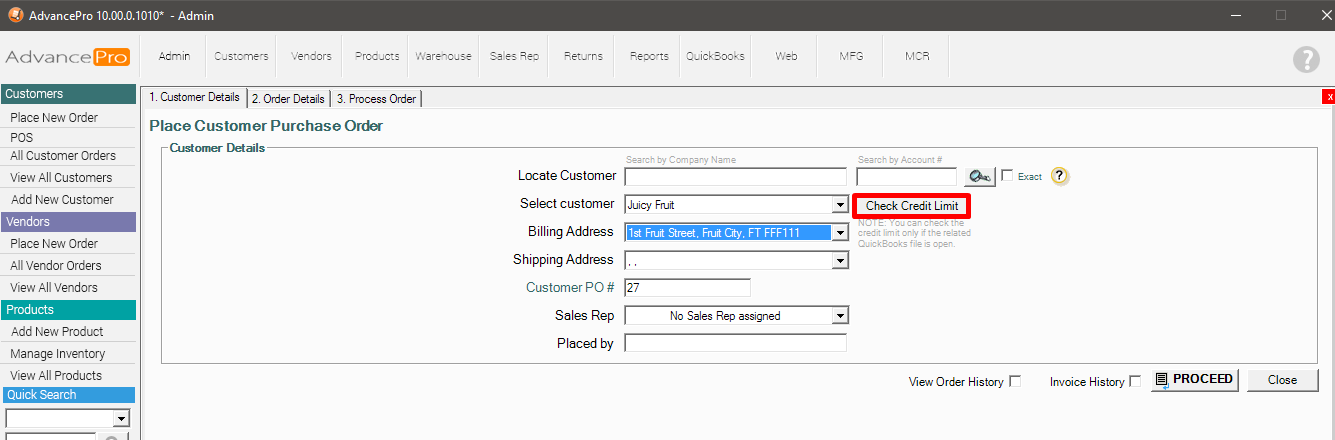
Task: Open the 3. Process Order tab
Action: pos(376,99)
